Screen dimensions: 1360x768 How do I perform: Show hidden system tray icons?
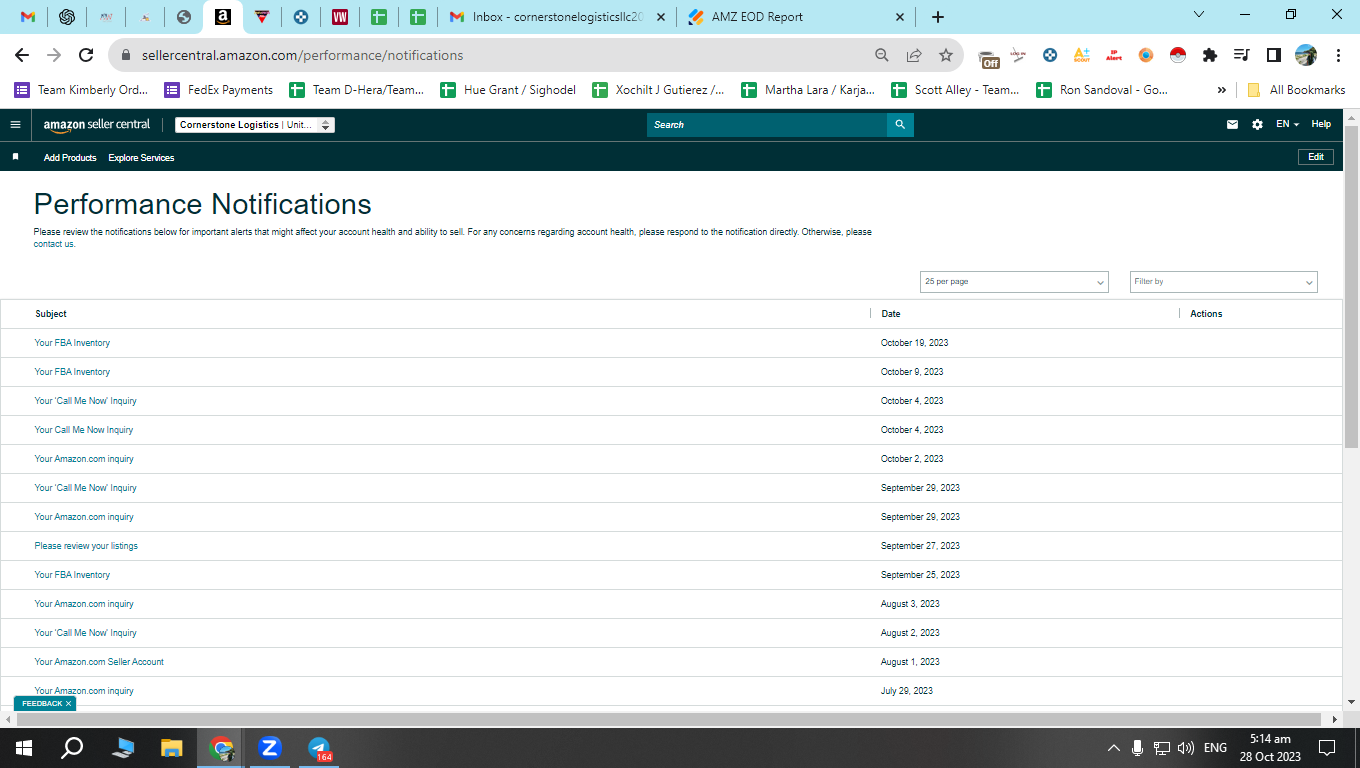[1113, 748]
